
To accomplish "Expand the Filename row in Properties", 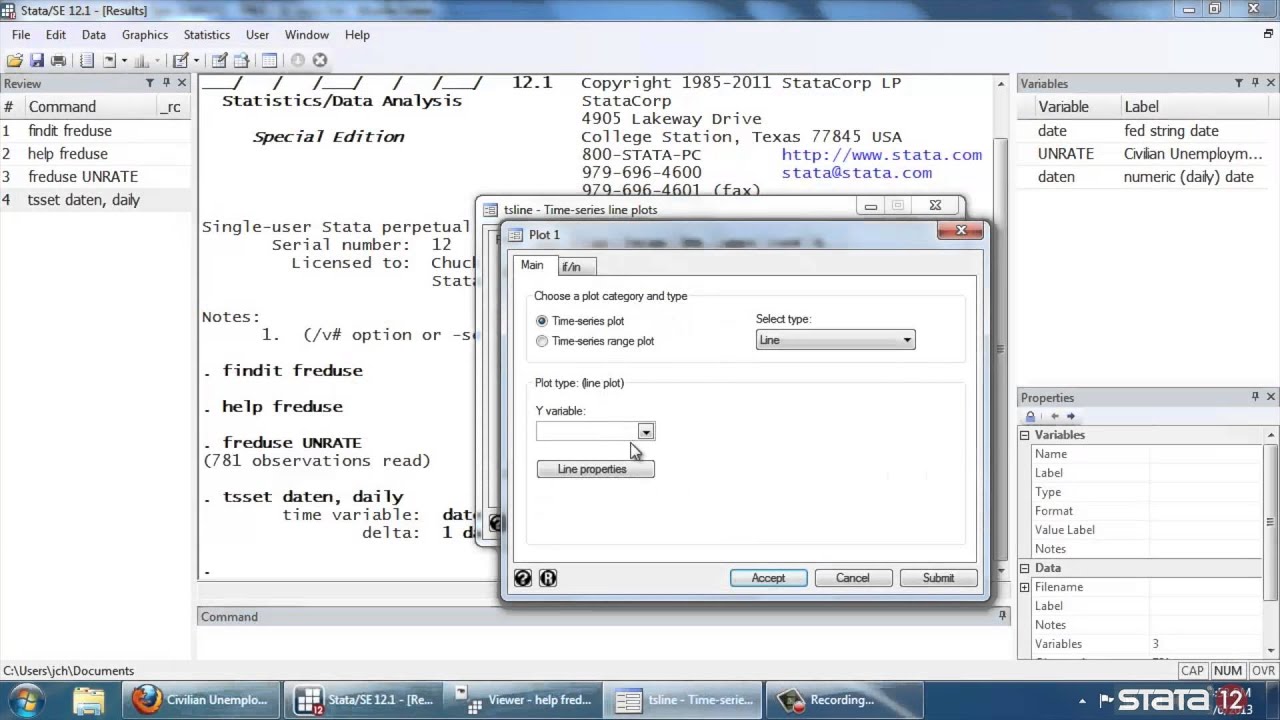I will (1024, 587).
